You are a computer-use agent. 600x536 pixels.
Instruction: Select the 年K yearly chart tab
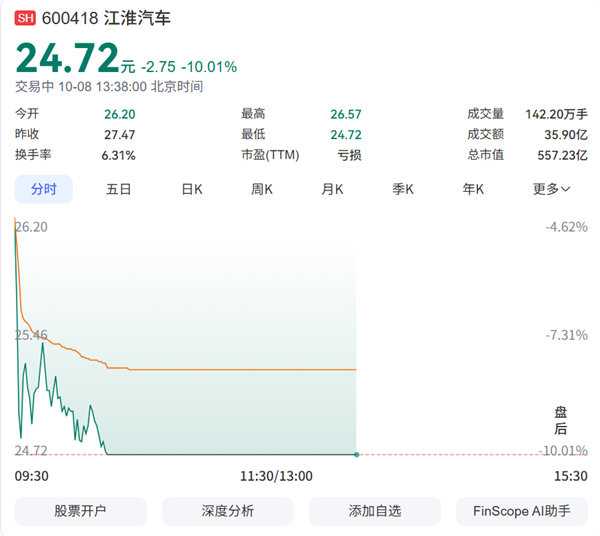tap(473, 189)
